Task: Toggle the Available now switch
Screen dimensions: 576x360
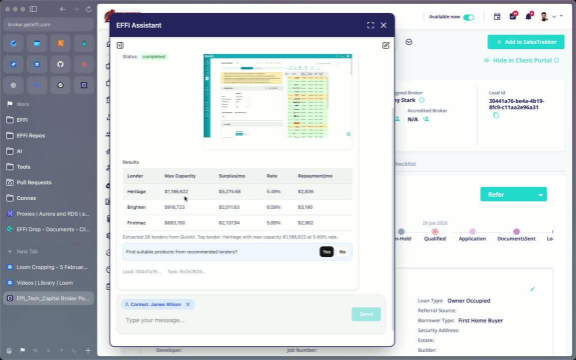Action: (x=468, y=17)
